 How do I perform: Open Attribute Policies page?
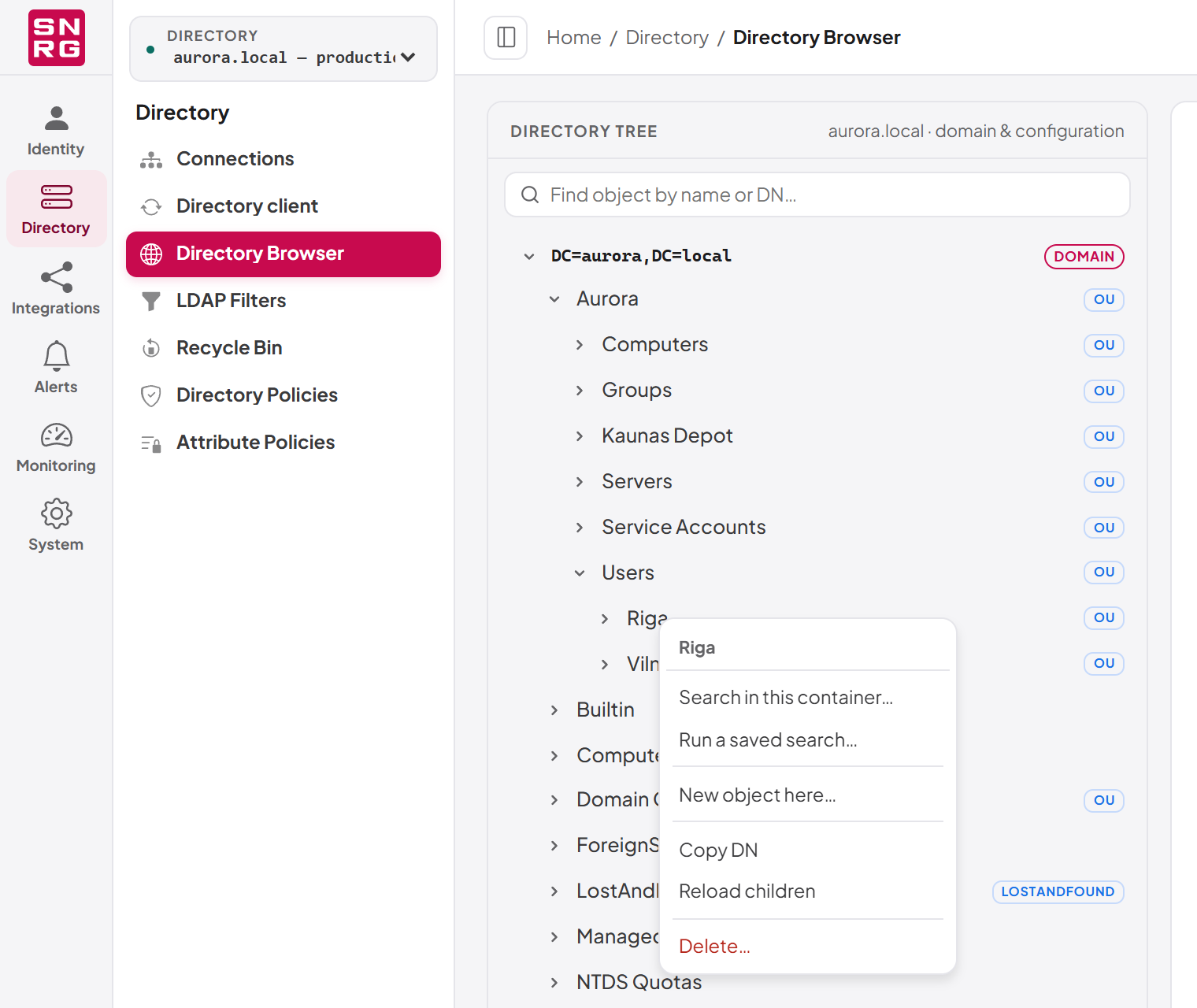point(283,443)
